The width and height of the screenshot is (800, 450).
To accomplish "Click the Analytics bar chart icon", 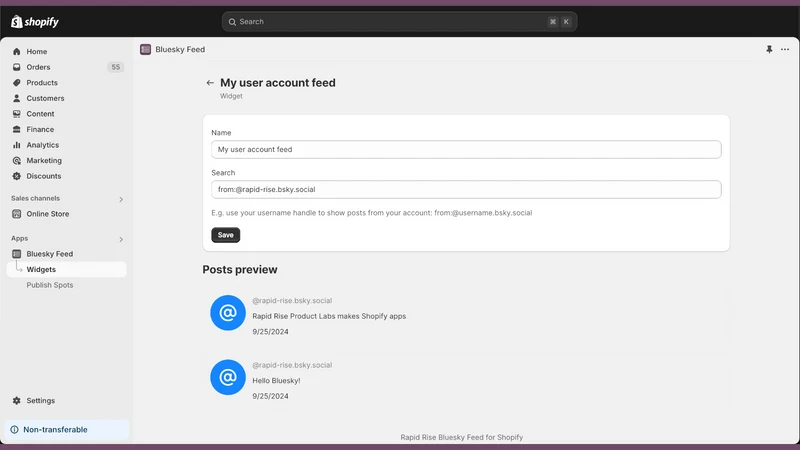I will [17, 145].
